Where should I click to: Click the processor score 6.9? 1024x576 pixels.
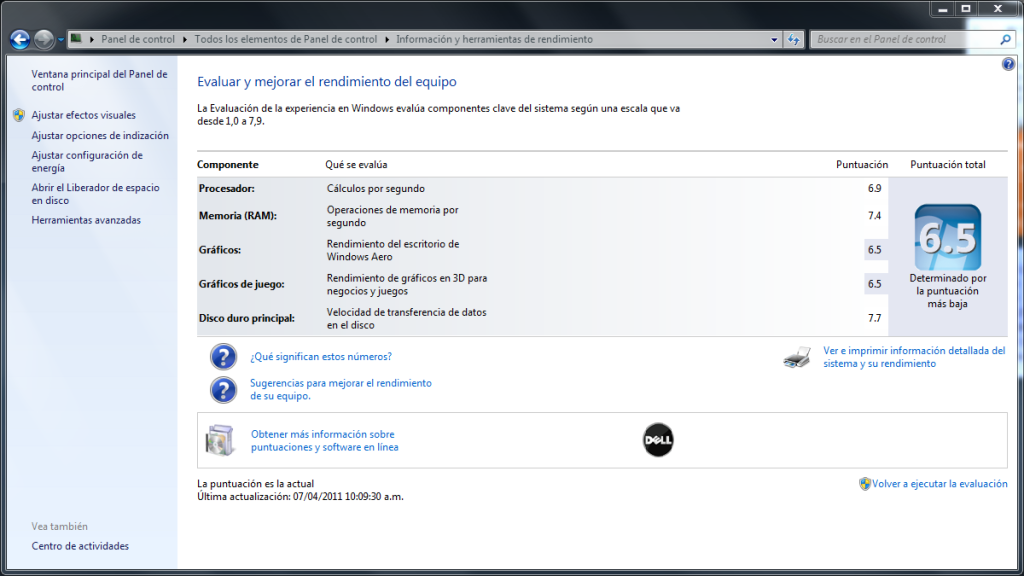[874, 189]
